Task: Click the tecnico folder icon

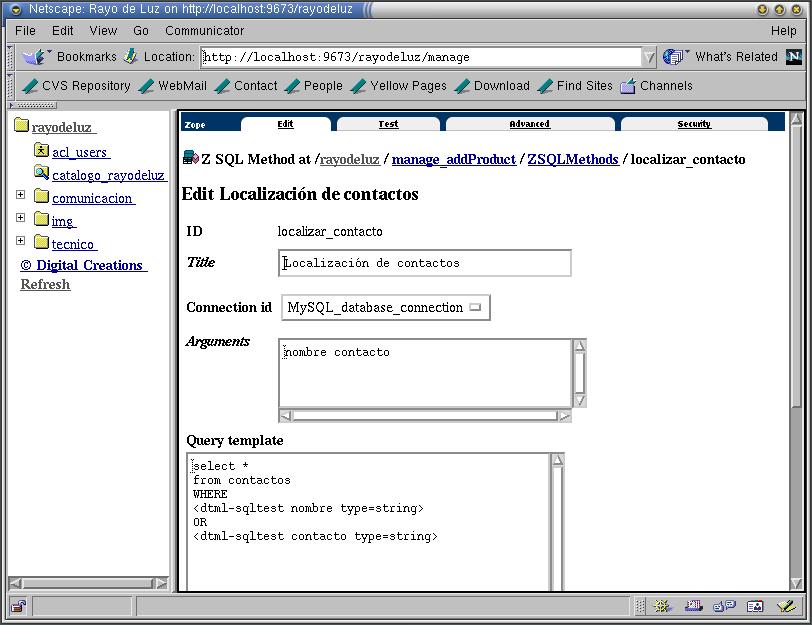Action: click(41, 241)
